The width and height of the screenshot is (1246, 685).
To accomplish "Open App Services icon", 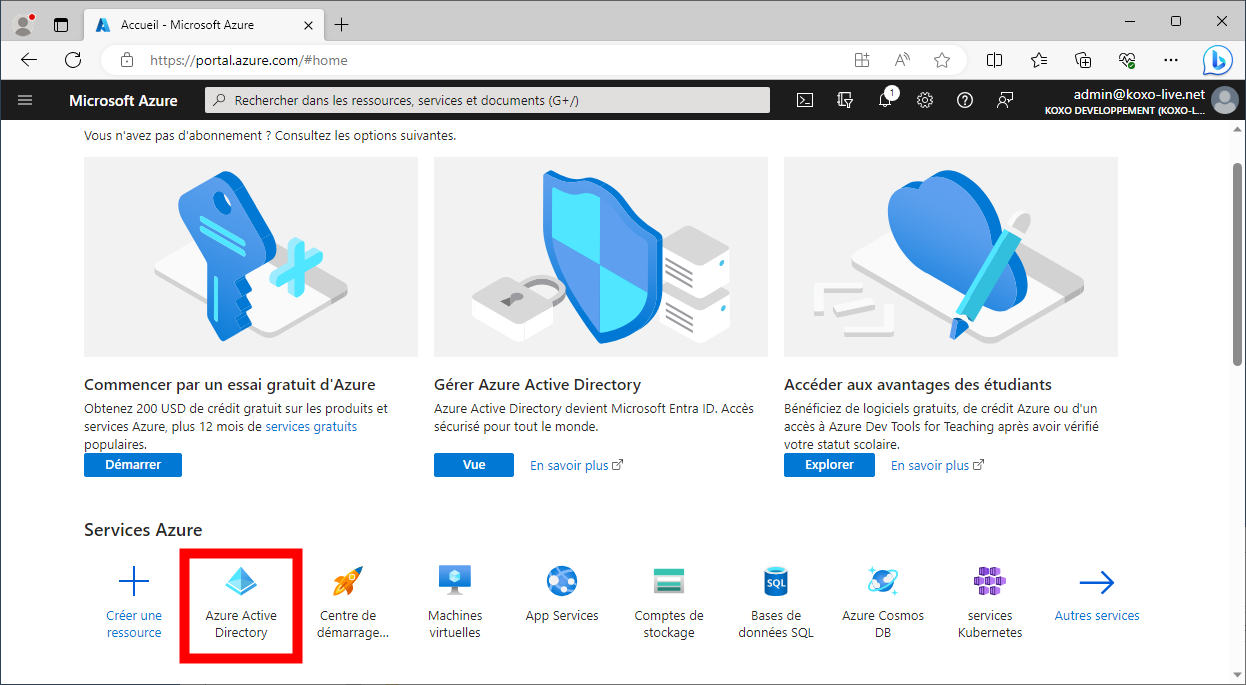I will 562,581.
